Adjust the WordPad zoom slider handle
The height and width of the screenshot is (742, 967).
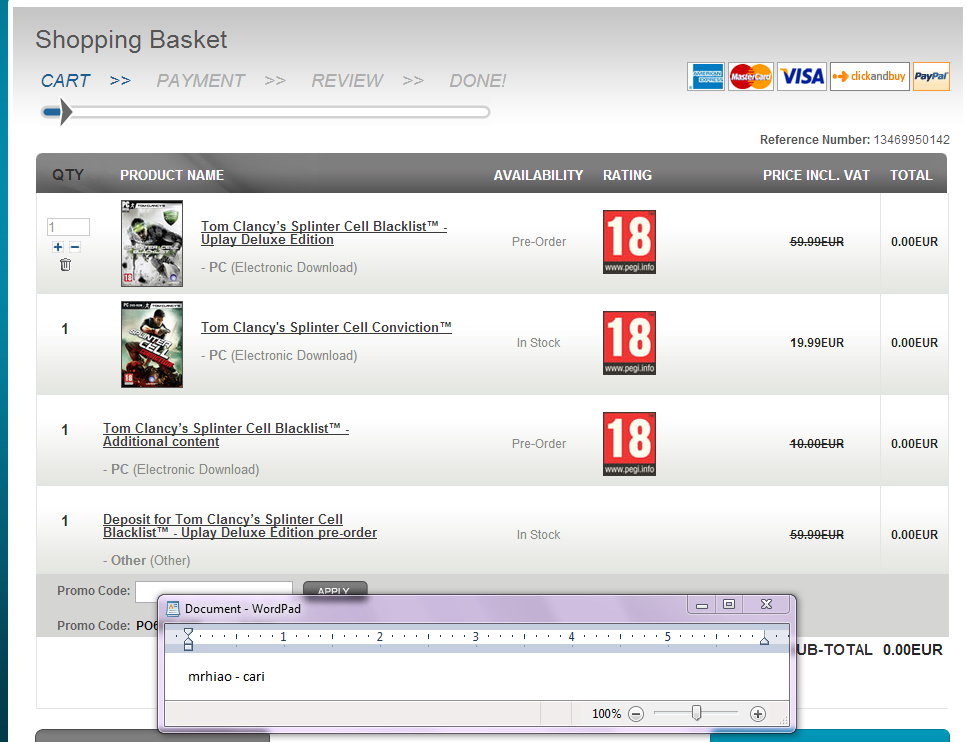click(696, 713)
